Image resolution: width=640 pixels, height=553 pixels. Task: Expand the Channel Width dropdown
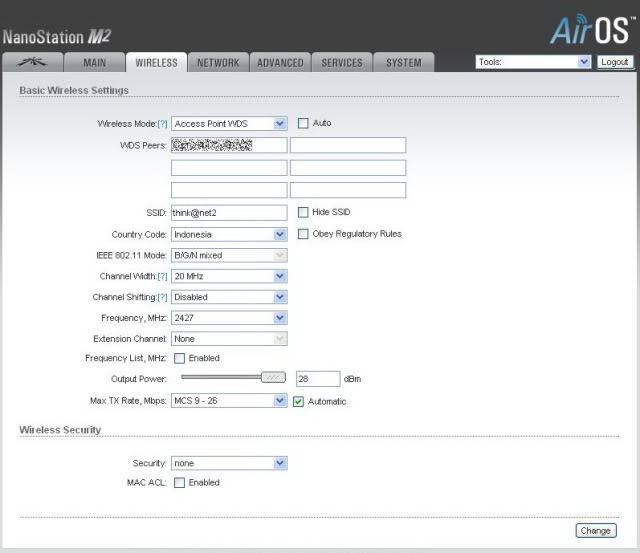(x=229, y=276)
